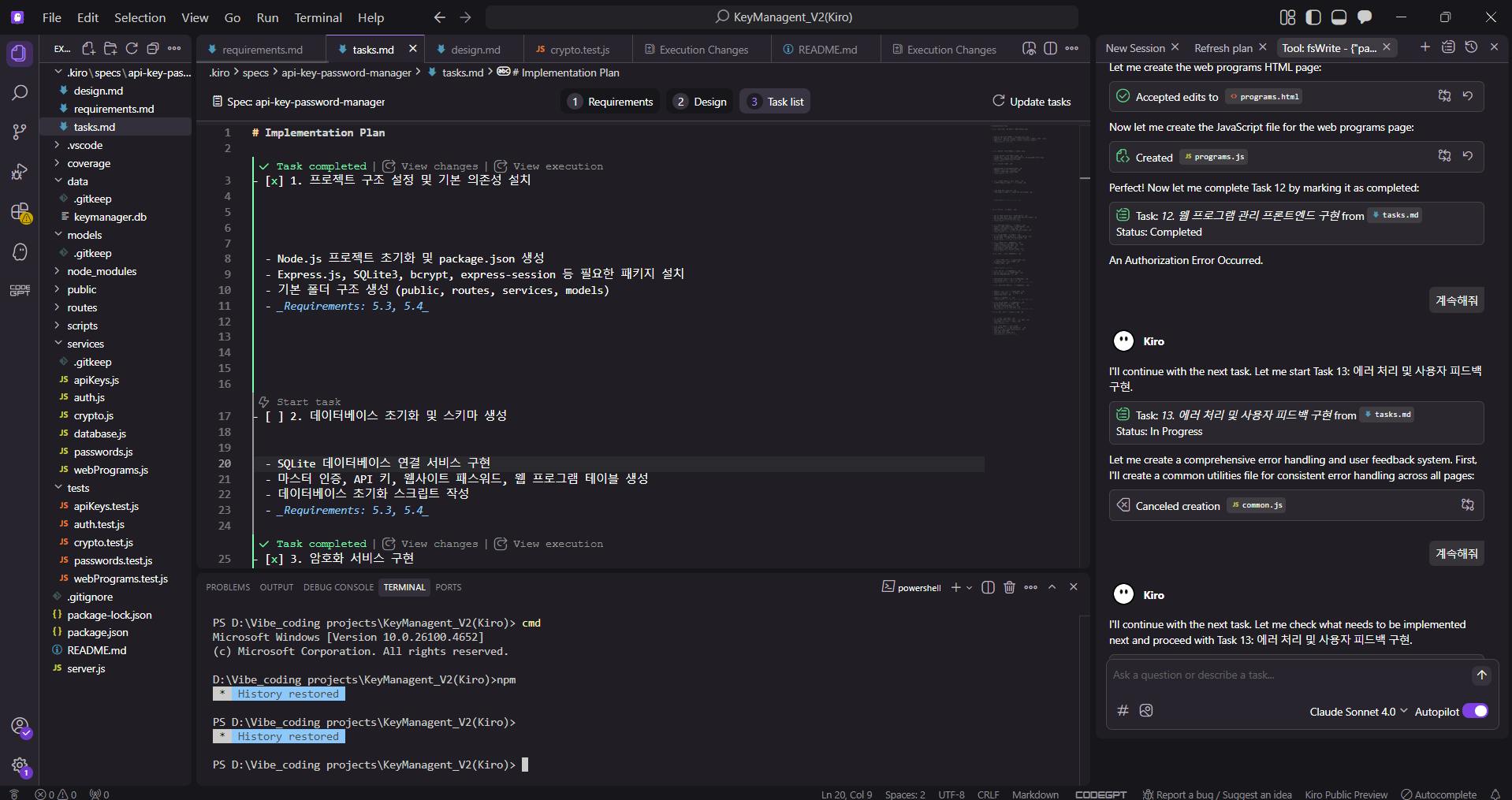The image size is (1512, 800).
Task: Open the Explorer view in activity bar
Action: pyautogui.click(x=19, y=54)
